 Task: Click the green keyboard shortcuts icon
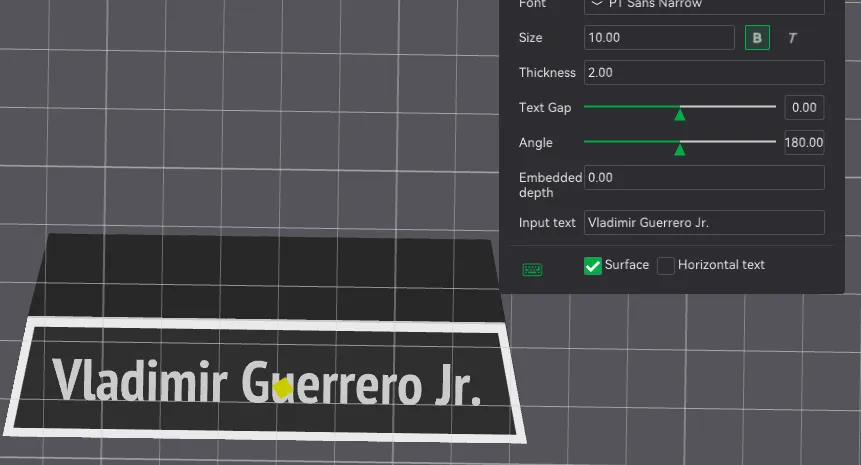pyautogui.click(x=532, y=270)
